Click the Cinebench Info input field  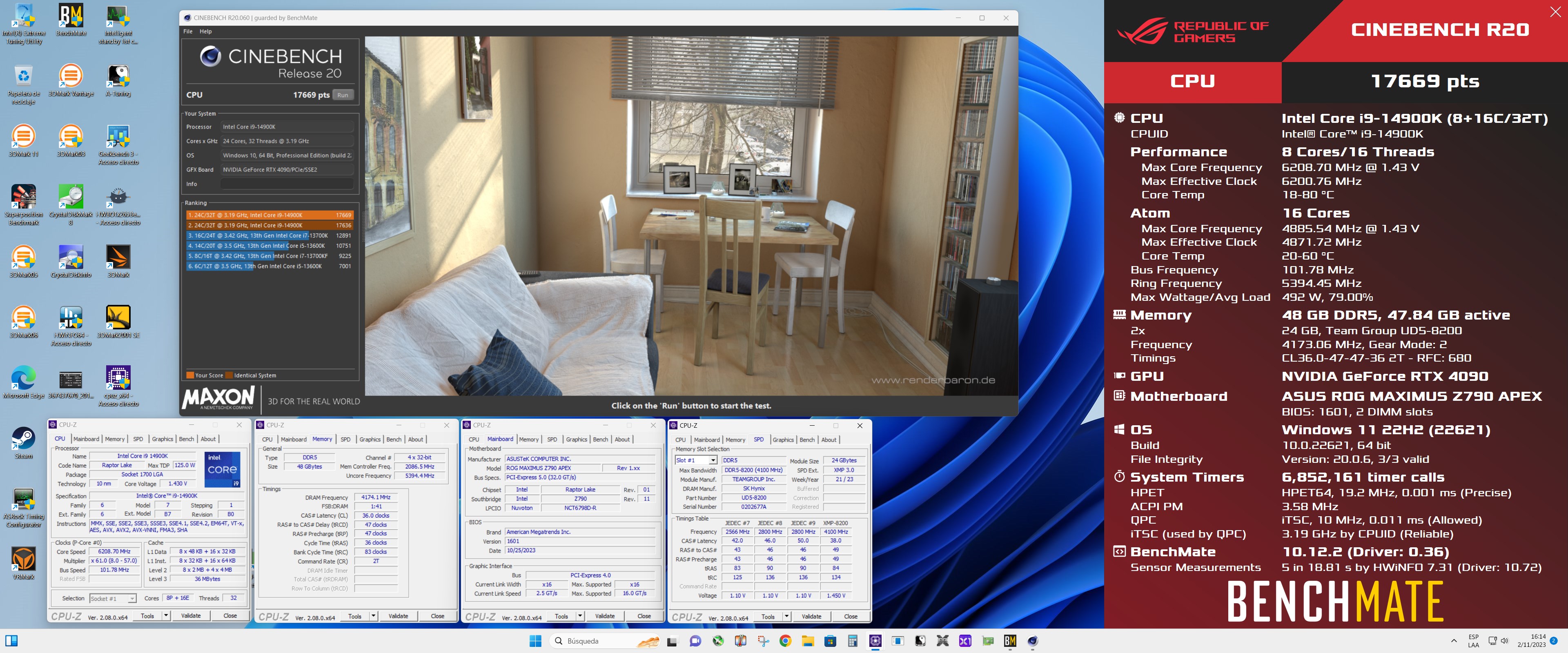point(287,184)
